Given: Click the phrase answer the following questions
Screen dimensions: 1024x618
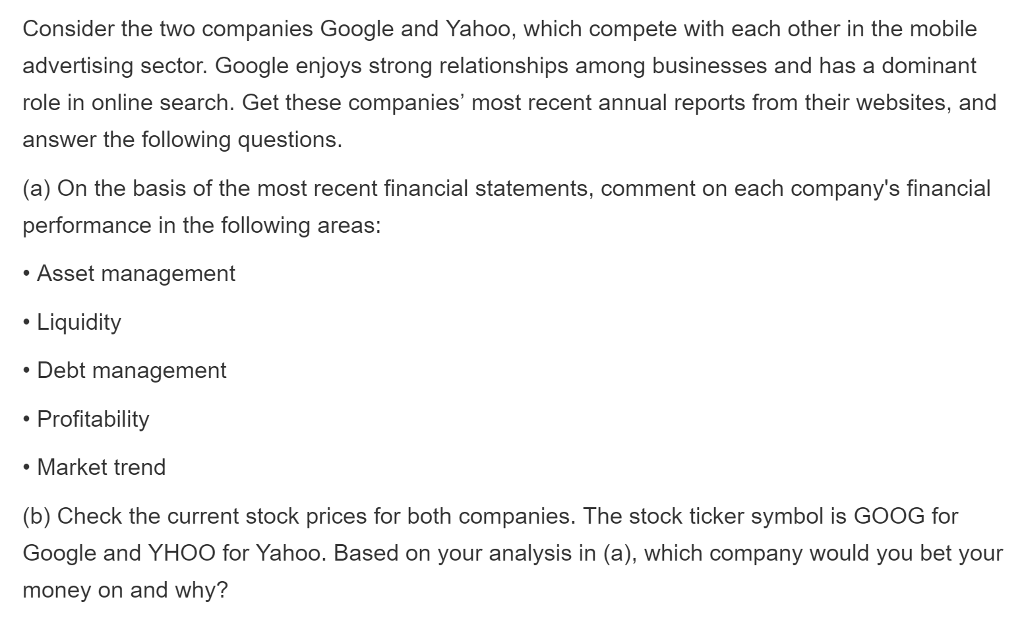Looking at the screenshot, I should (182, 140).
